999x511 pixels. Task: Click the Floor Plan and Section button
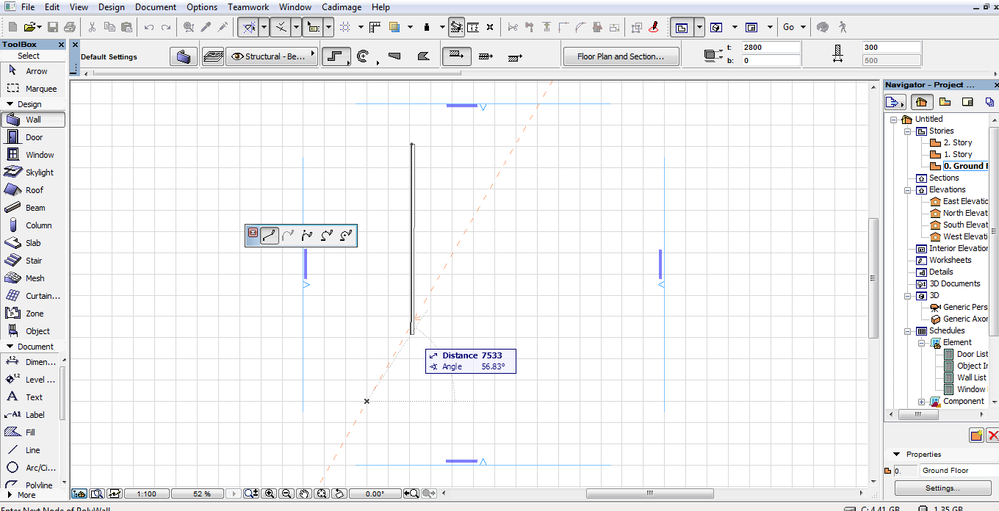coord(620,57)
